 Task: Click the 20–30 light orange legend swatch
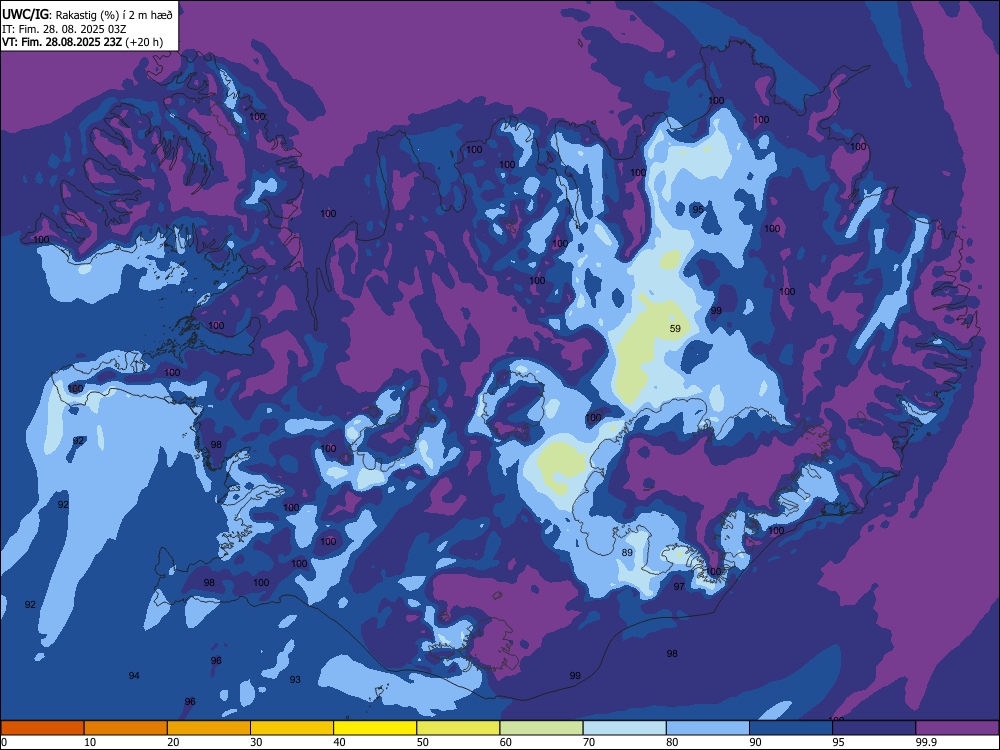click(x=209, y=728)
